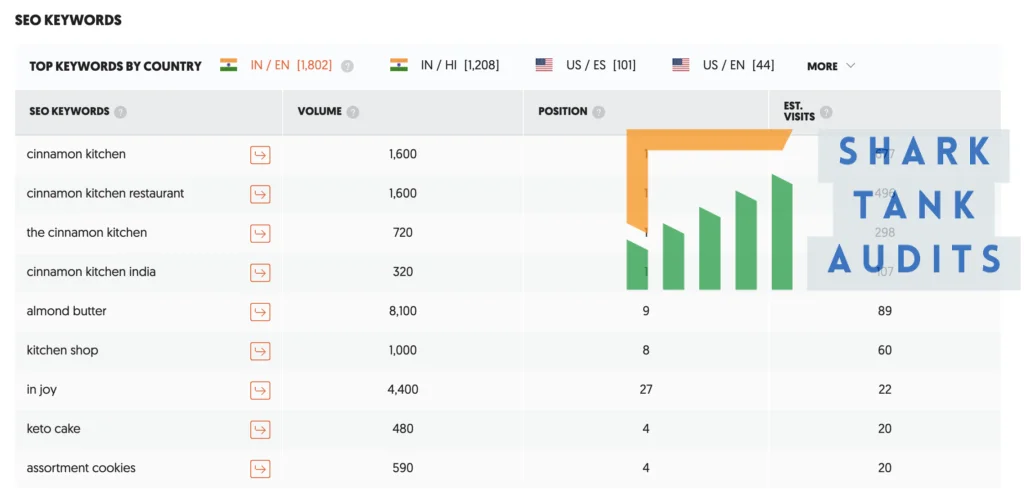Click keyword 'the cinnamon kitchen'
Screen dimensions: 1024x500
87,232
